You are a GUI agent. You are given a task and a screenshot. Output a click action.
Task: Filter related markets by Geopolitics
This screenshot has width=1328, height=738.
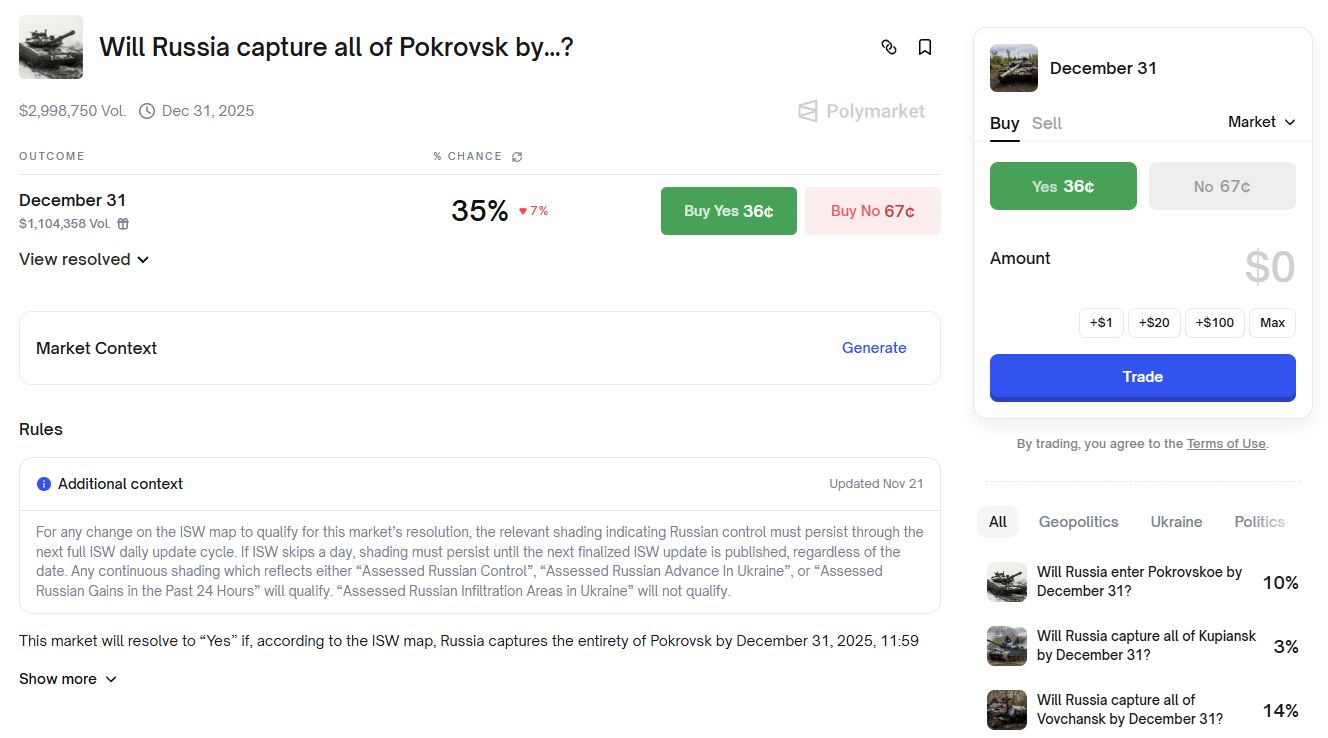[x=1078, y=522]
